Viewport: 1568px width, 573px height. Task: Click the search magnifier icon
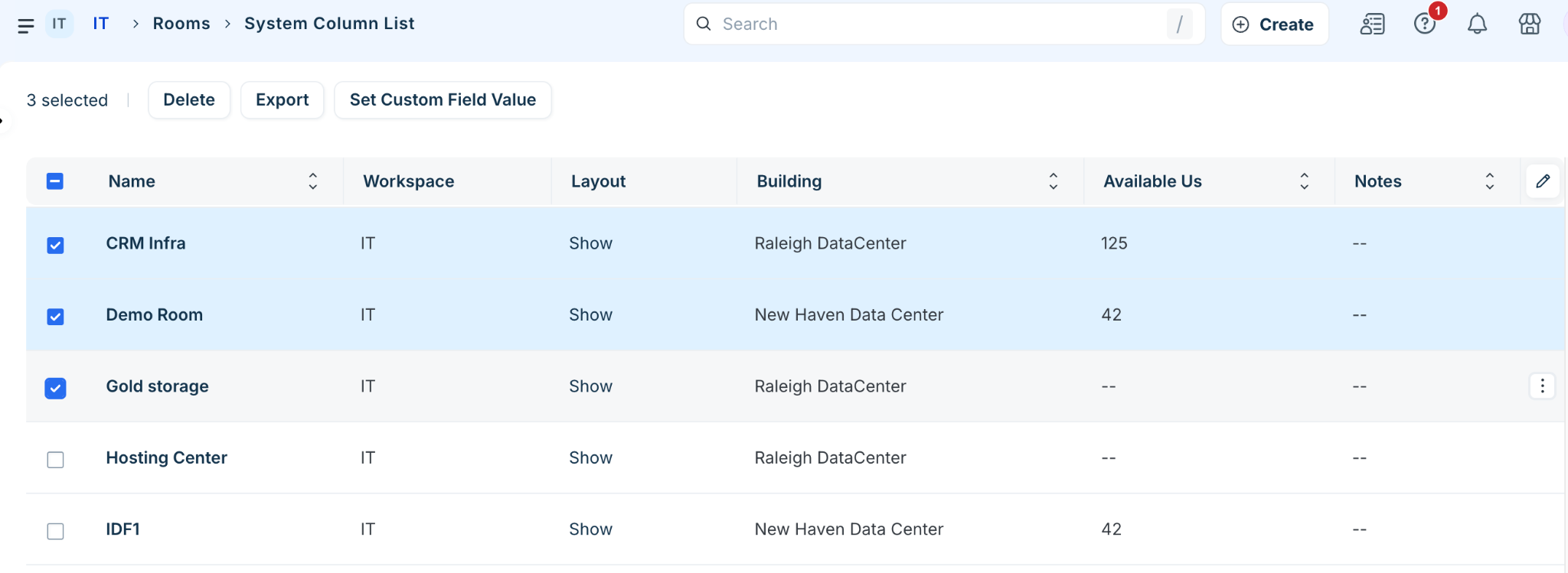tap(704, 24)
